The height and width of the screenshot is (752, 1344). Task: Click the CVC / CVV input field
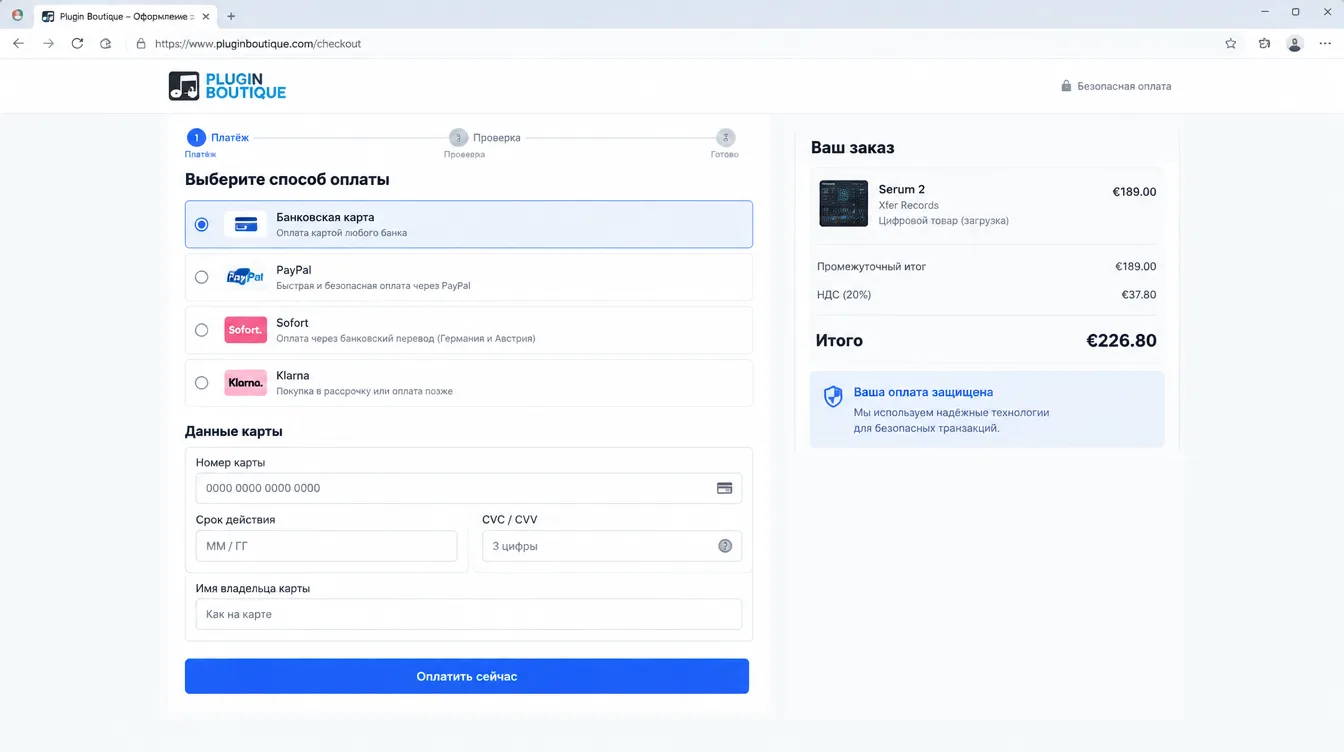click(x=612, y=546)
